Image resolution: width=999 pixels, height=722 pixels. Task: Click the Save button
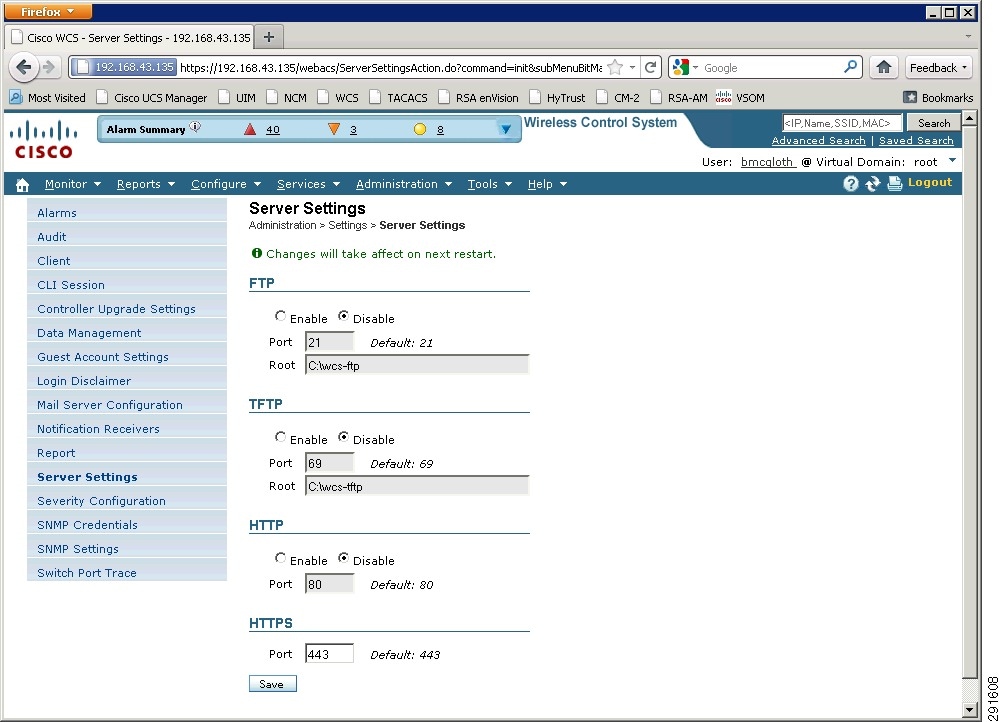point(273,684)
